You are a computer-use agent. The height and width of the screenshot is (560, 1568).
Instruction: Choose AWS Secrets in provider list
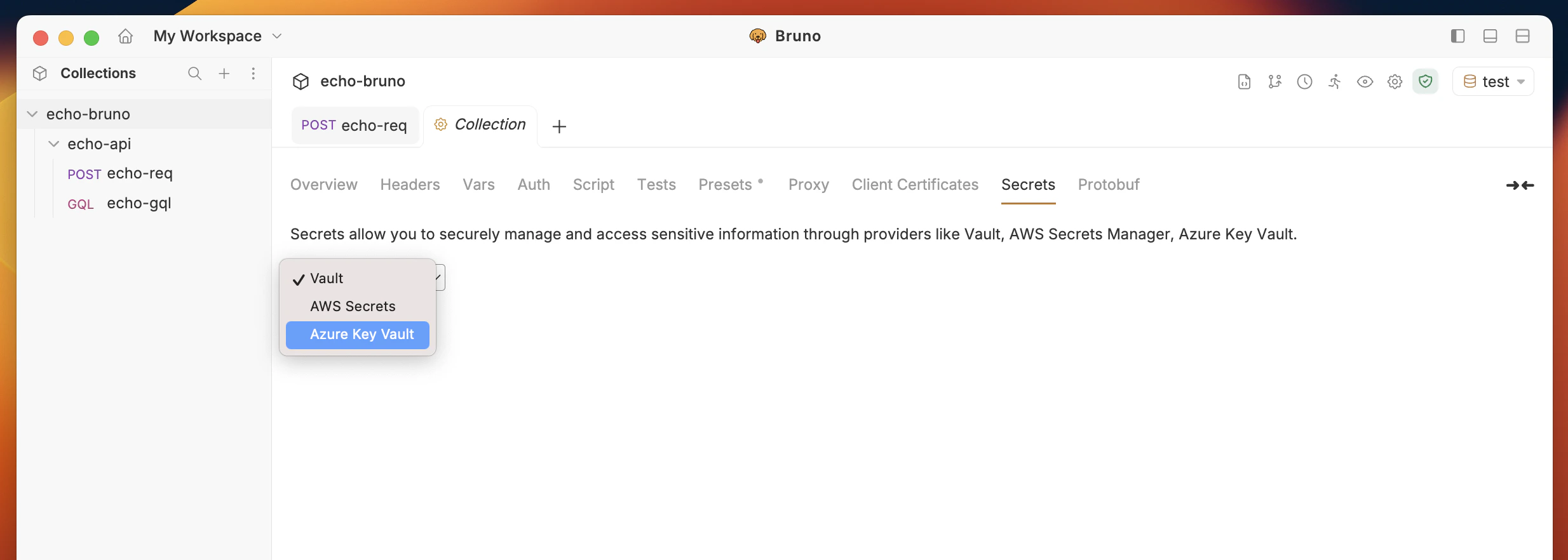click(358, 307)
